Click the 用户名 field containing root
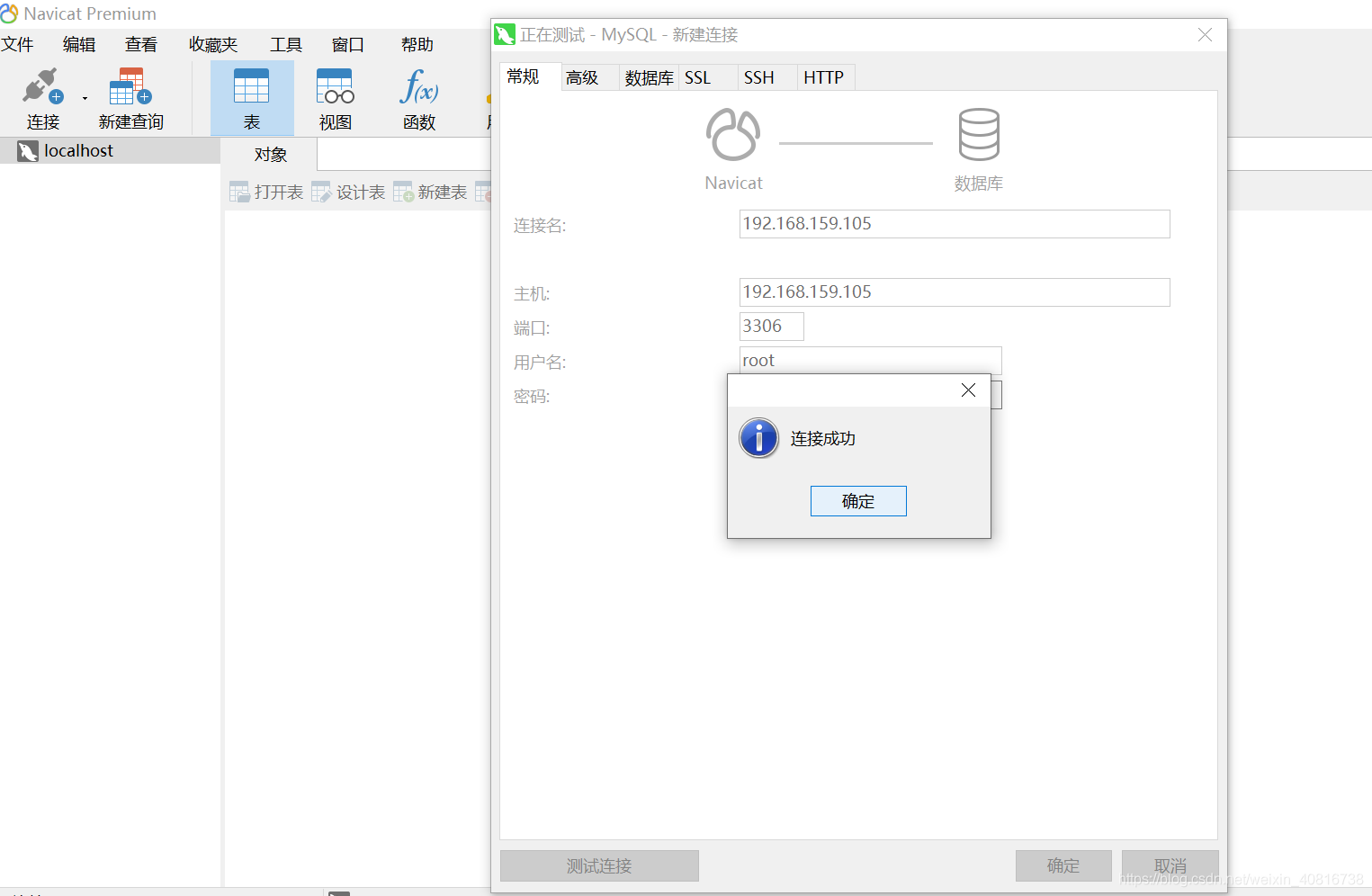This screenshot has width=1372, height=896. click(x=870, y=360)
